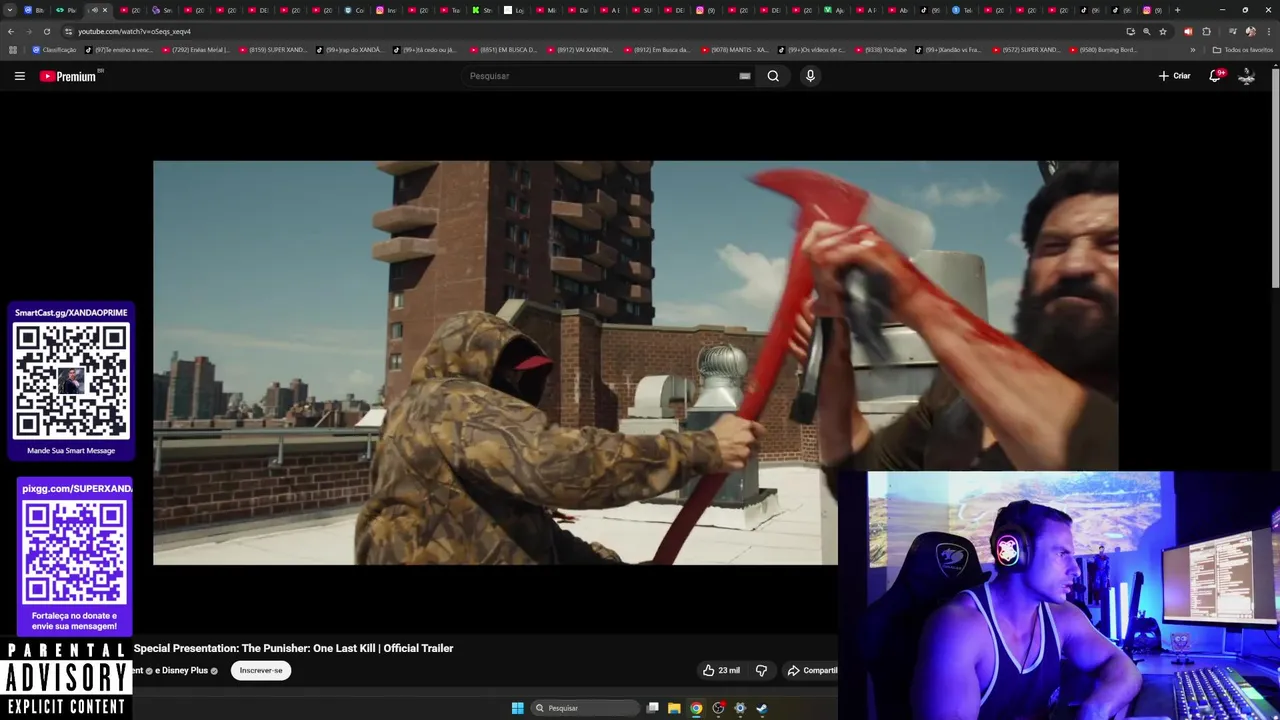Open Todos os favoritos bookmarks folder
The height and width of the screenshot is (720, 1280).
point(1243,49)
